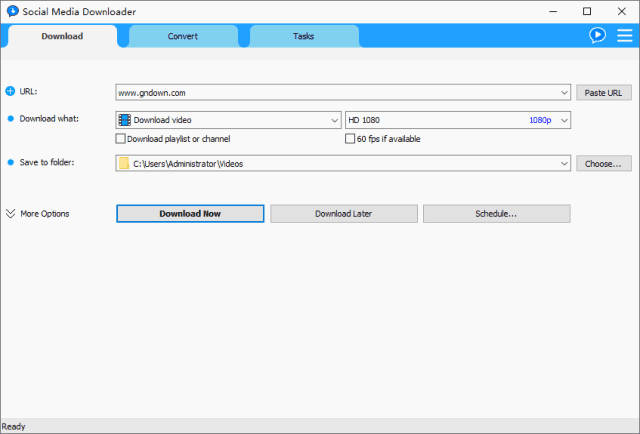Click the blue plus icon beside URL
Image resolution: width=640 pixels, height=434 pixels.
pyautogui.click(x=11, y=91)
